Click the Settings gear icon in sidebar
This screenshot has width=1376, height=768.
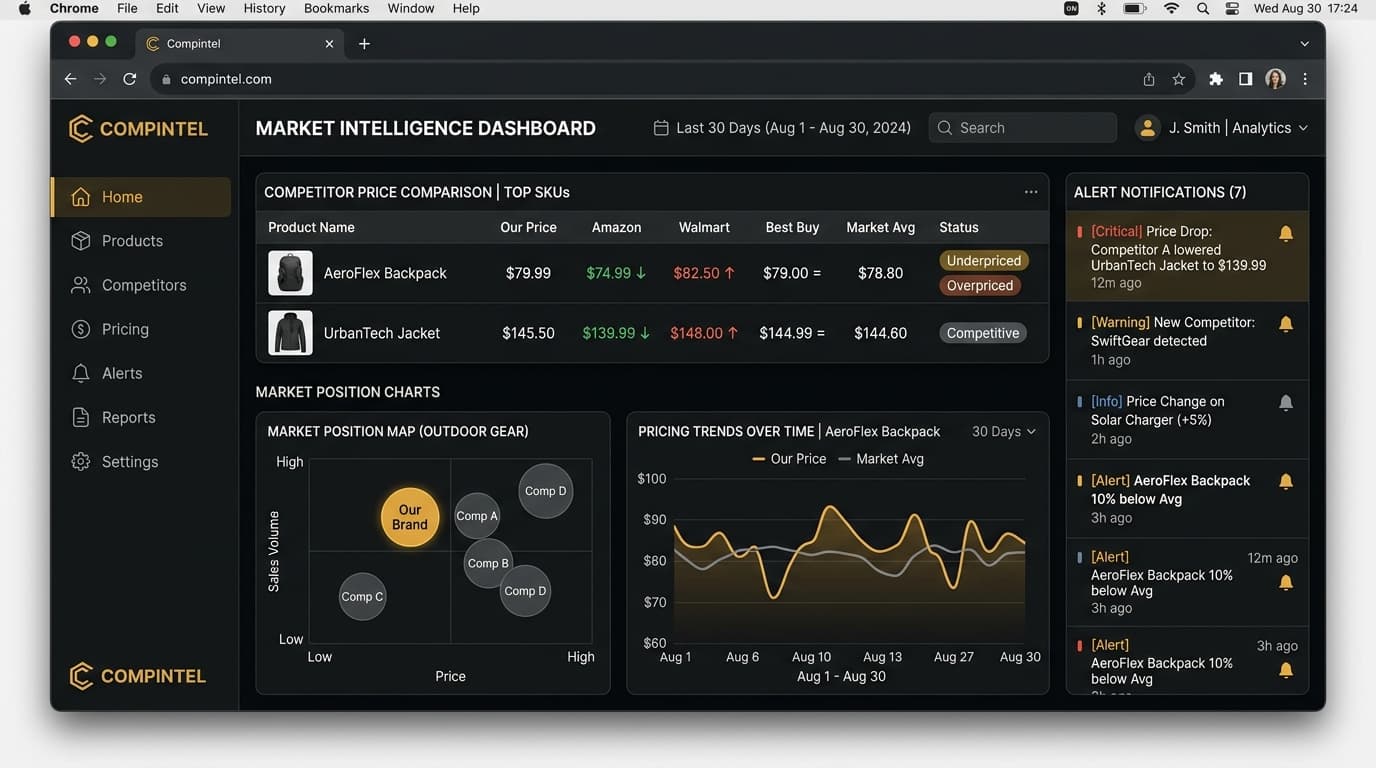coord(81,462)
